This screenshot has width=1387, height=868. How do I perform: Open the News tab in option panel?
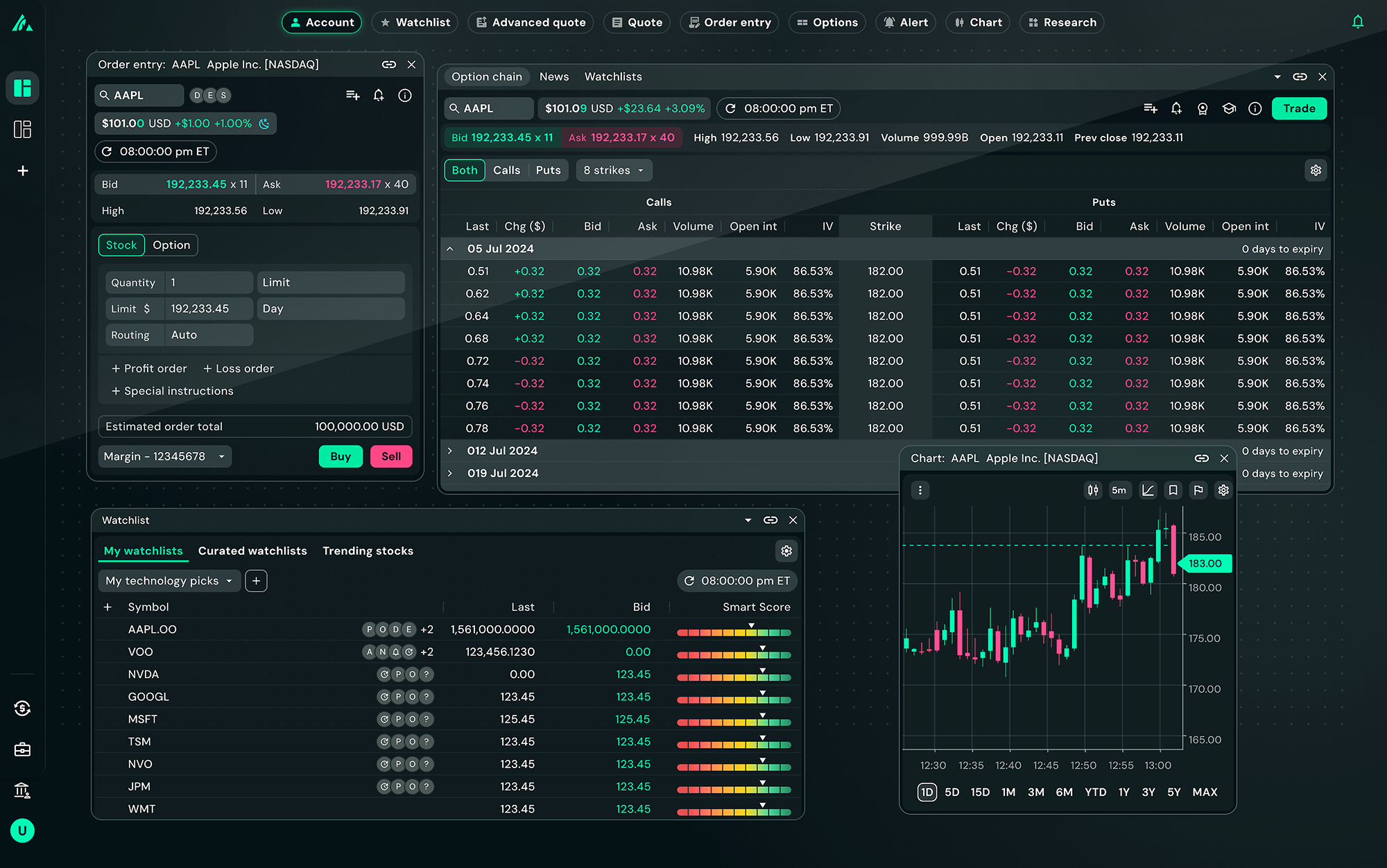tap(553, 77)
